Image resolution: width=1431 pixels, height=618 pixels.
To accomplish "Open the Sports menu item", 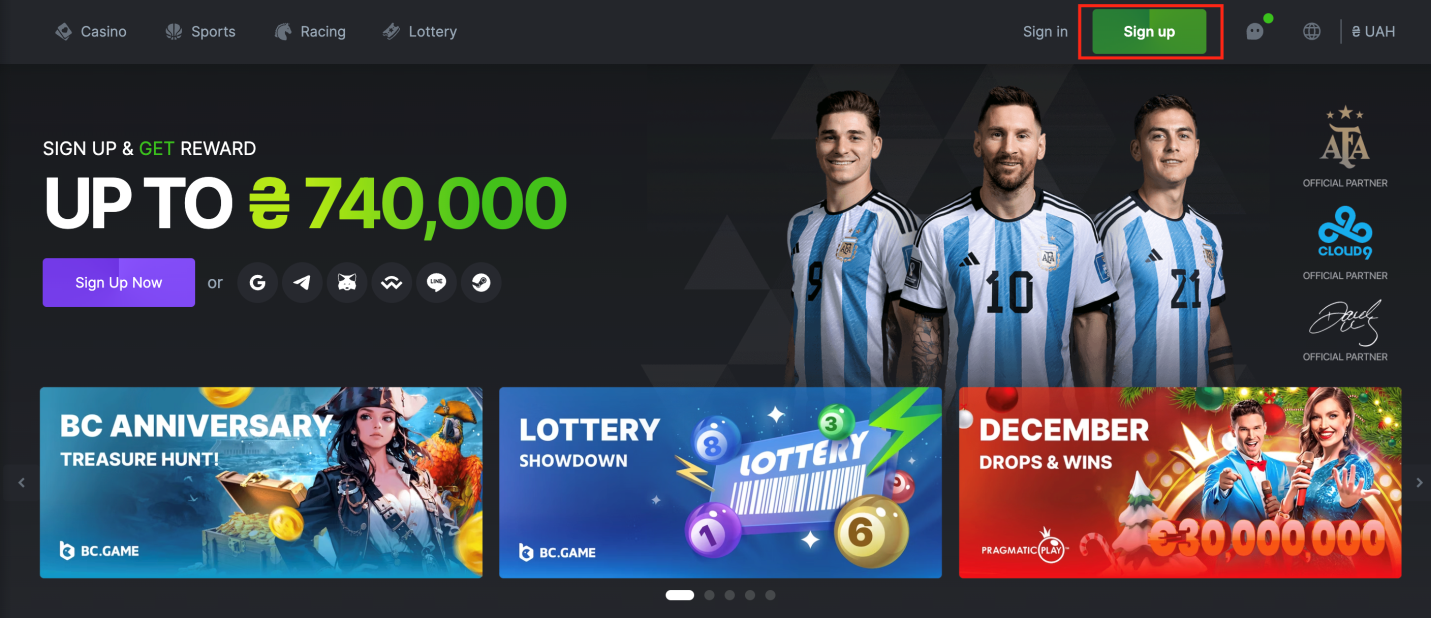I will [x=200, y=31].
